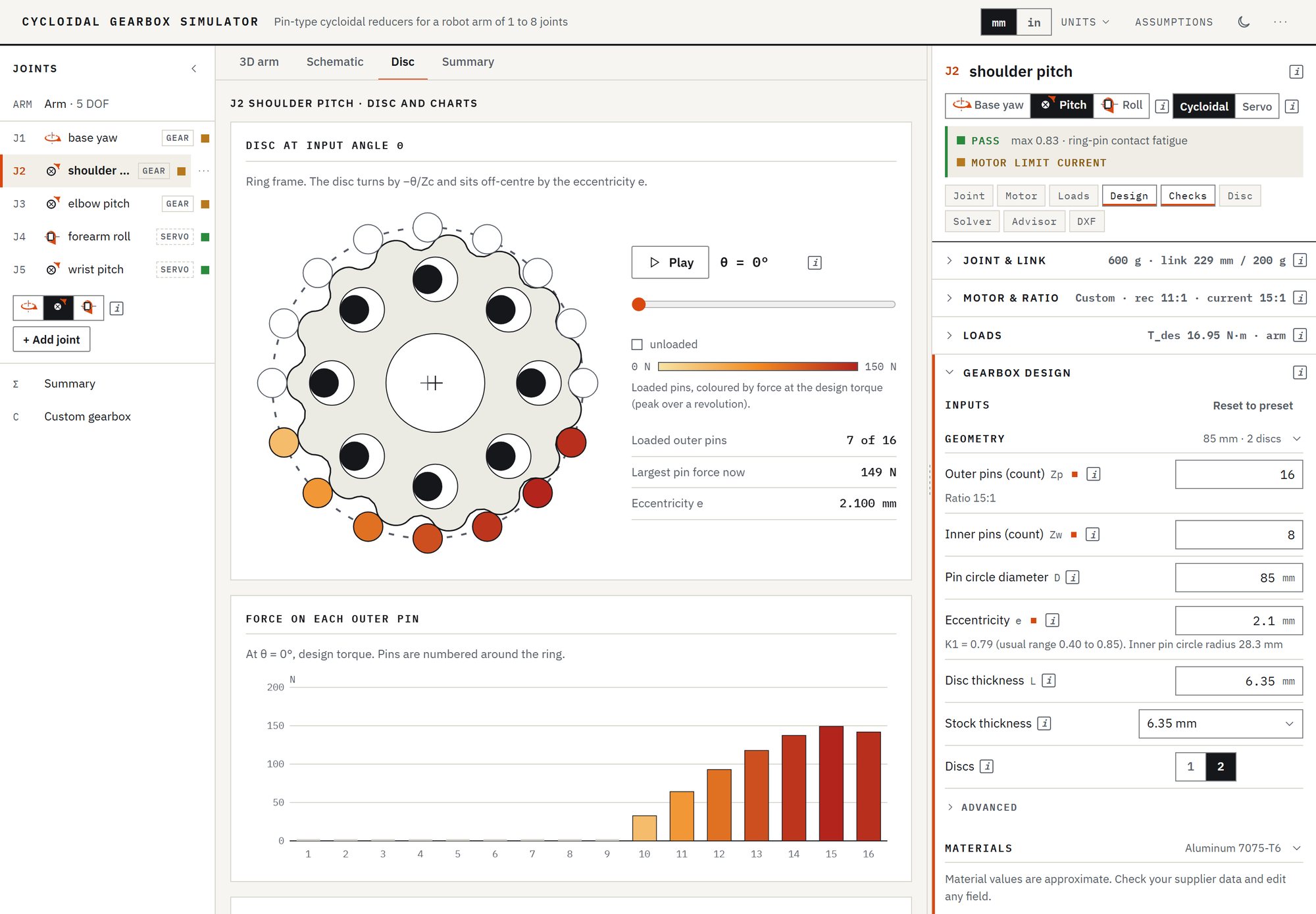
Task: Open info icon next to Cycloidal/Servo switch
Action: 1292,106
